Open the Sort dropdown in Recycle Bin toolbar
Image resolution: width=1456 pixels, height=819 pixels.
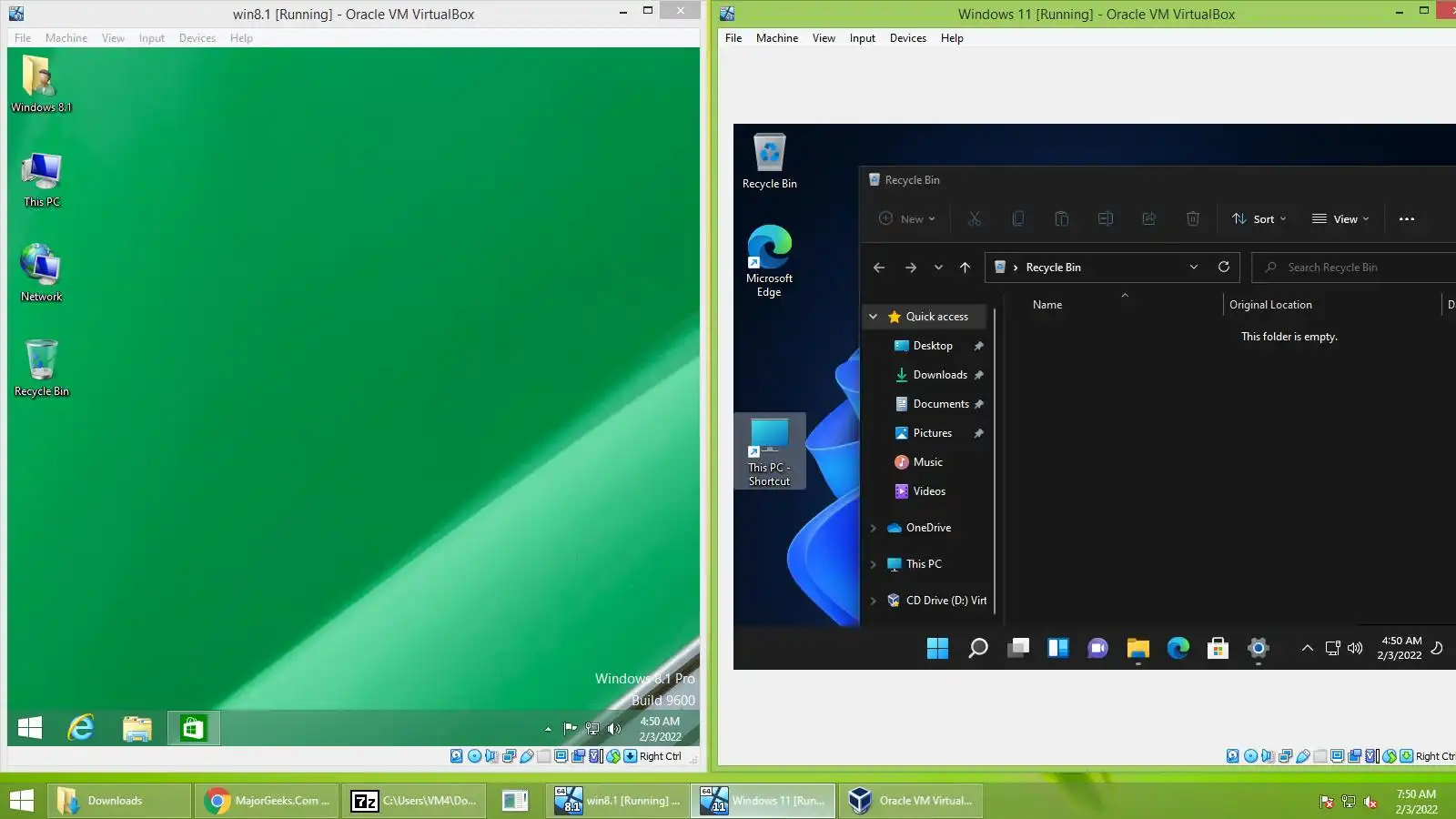click(1259, 218)
